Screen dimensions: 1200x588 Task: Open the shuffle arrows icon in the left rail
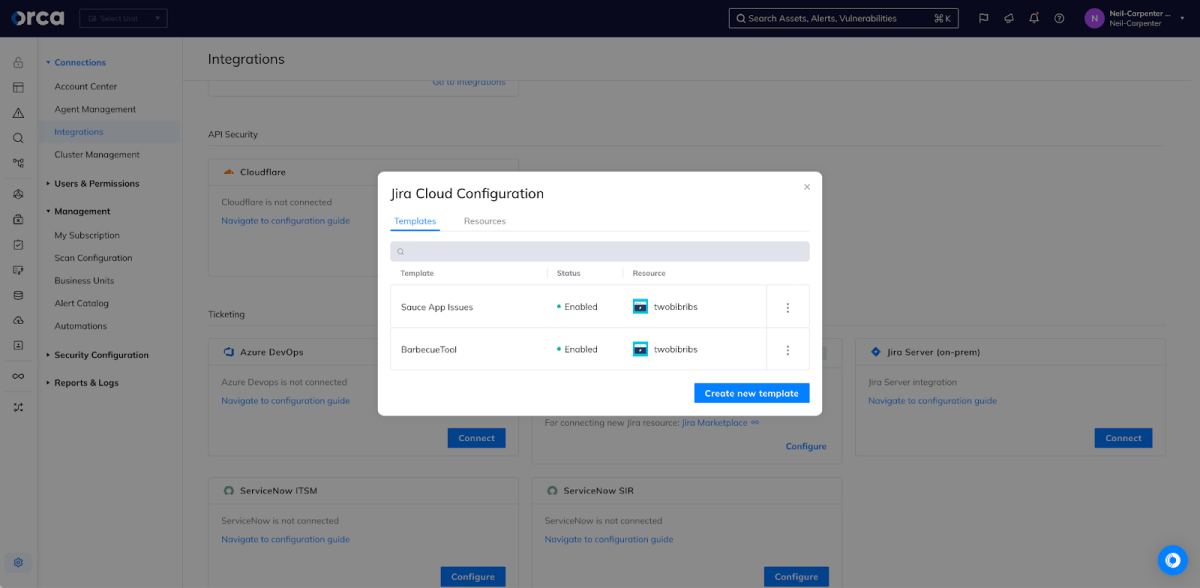pos(18,407)
